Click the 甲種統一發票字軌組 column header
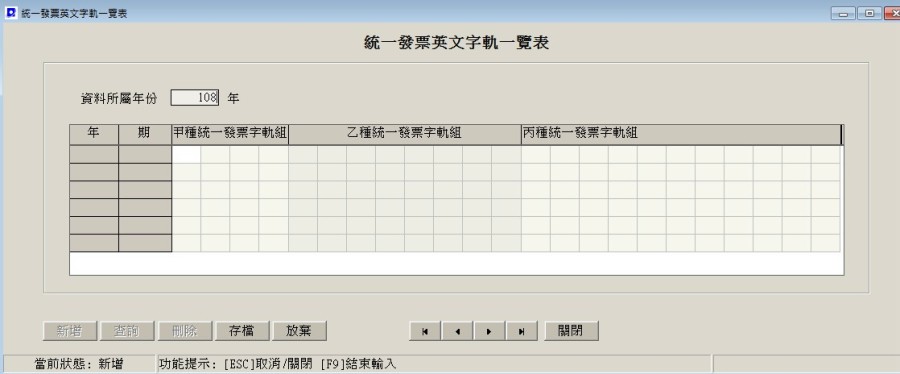 (230, 134)
